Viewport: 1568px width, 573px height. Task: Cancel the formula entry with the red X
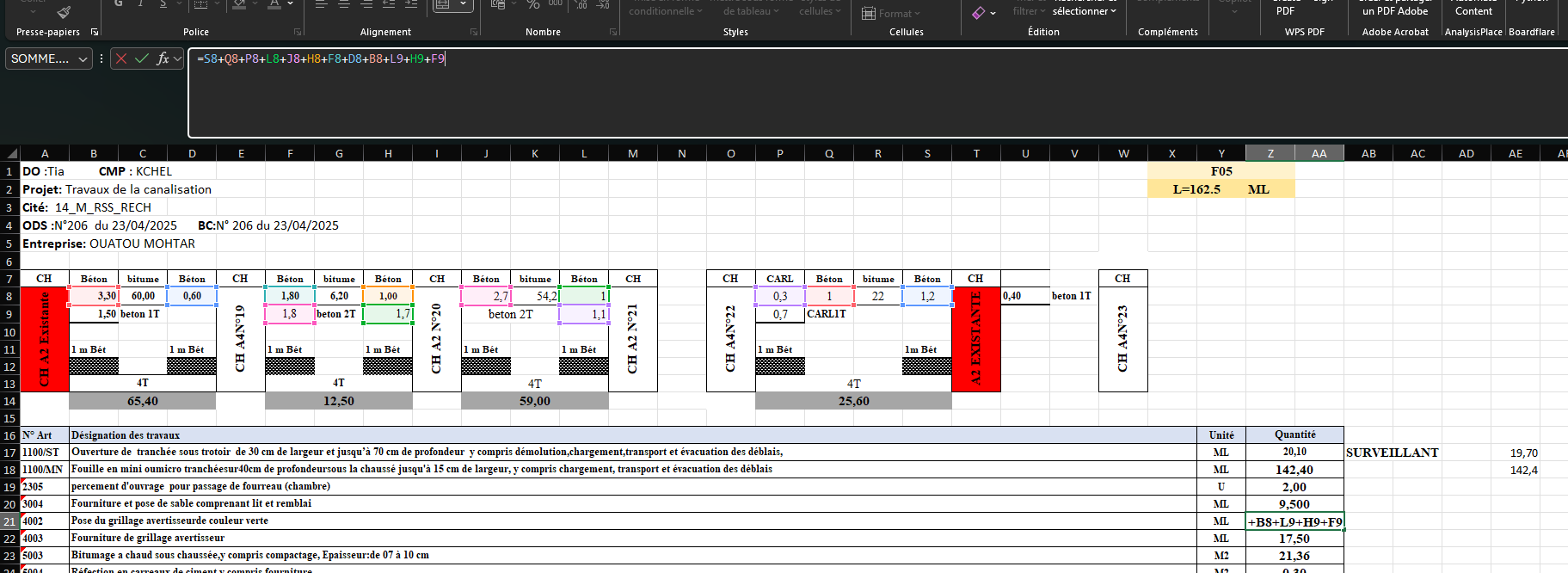(x=121, y=59)
